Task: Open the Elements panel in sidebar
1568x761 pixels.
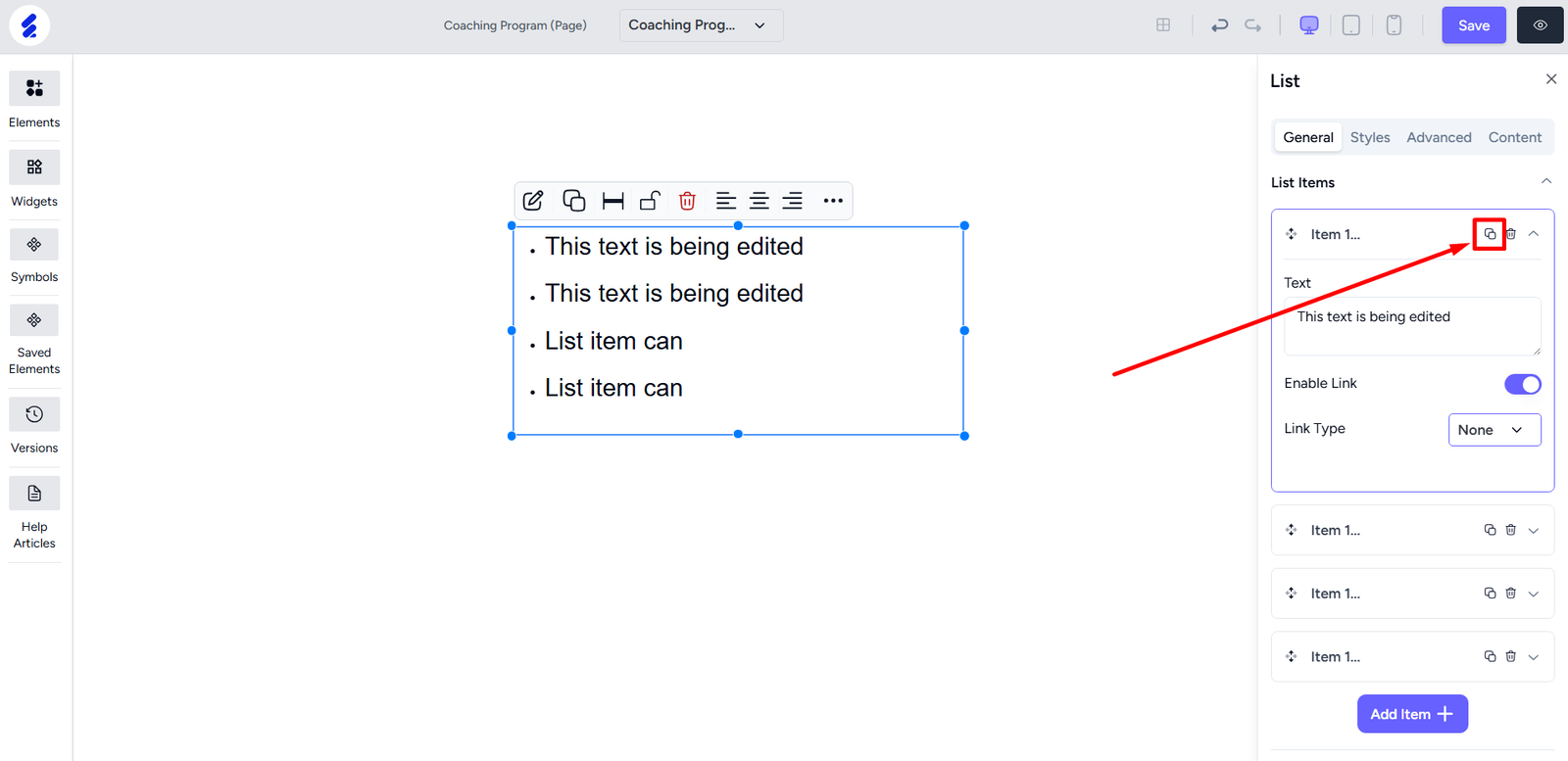Action: coord(34,89)
